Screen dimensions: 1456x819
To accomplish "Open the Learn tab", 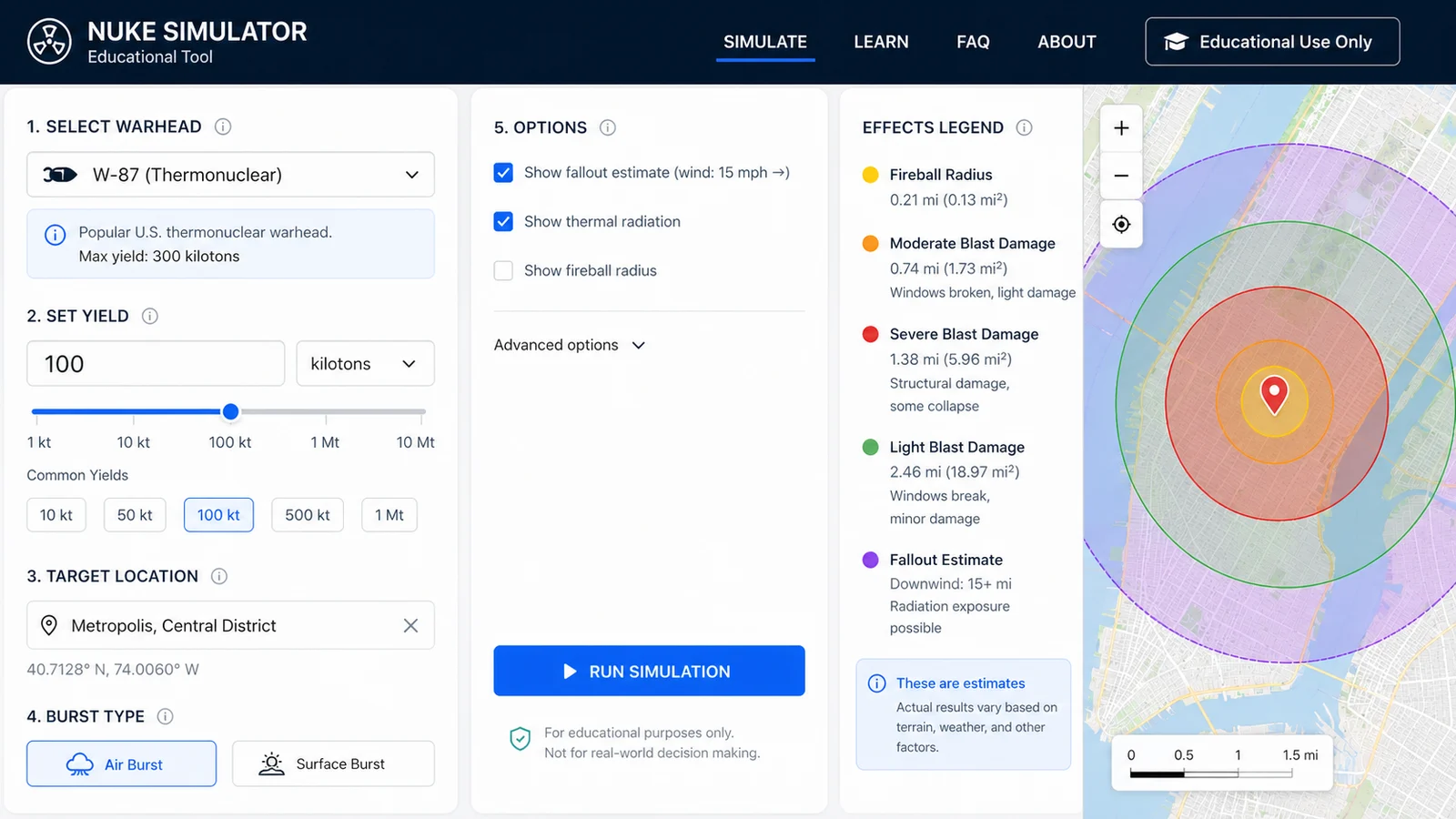I will click(x=881, y=42).
